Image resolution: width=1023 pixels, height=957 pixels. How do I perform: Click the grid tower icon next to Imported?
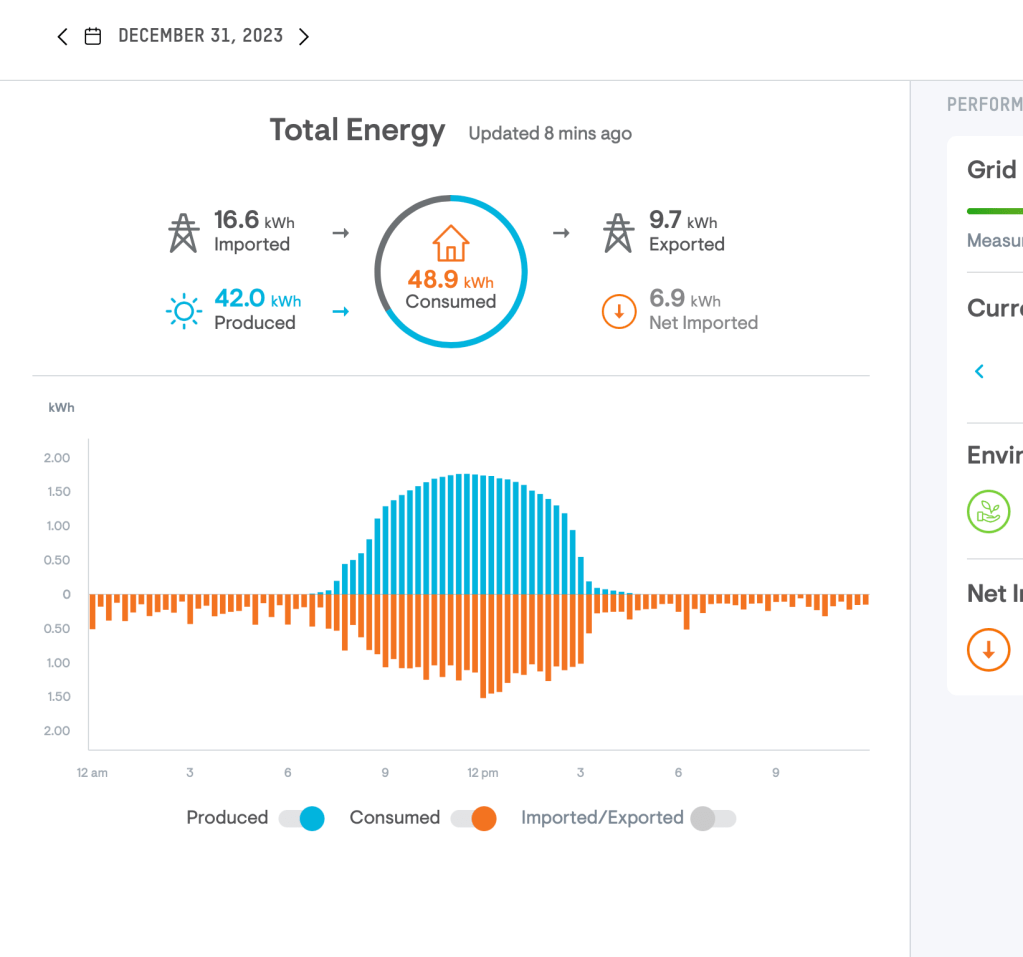pos(183,233)
